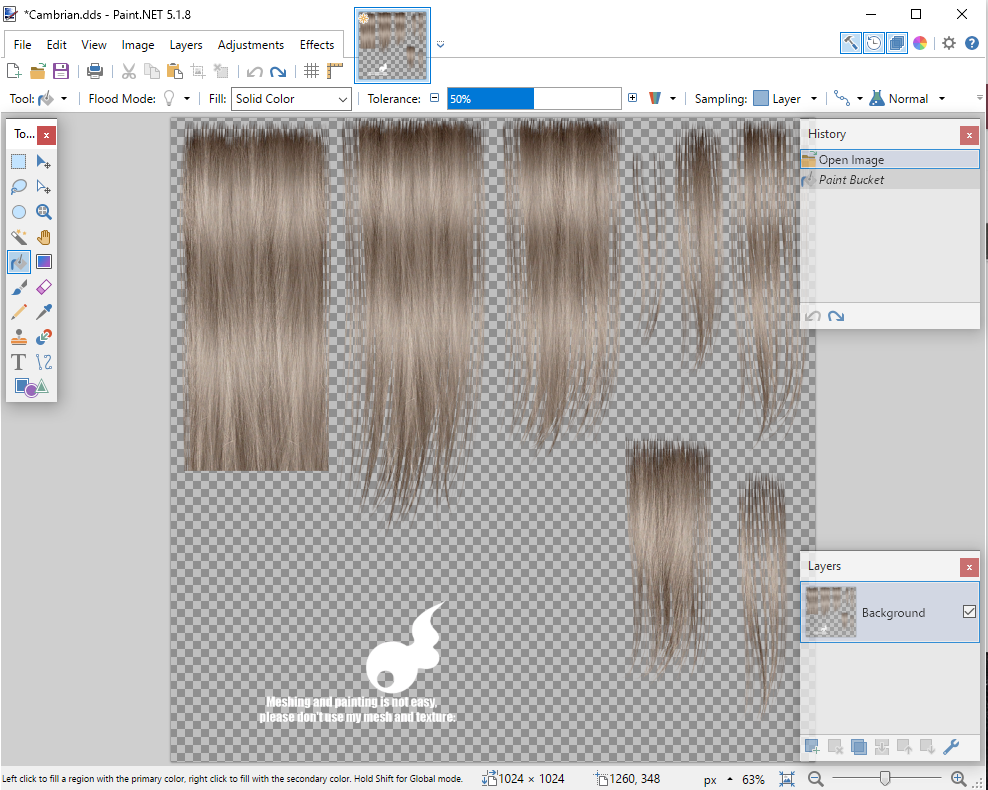Open the View menu
The height and width of the screenshot is (790, 988).
pos(94,45)
